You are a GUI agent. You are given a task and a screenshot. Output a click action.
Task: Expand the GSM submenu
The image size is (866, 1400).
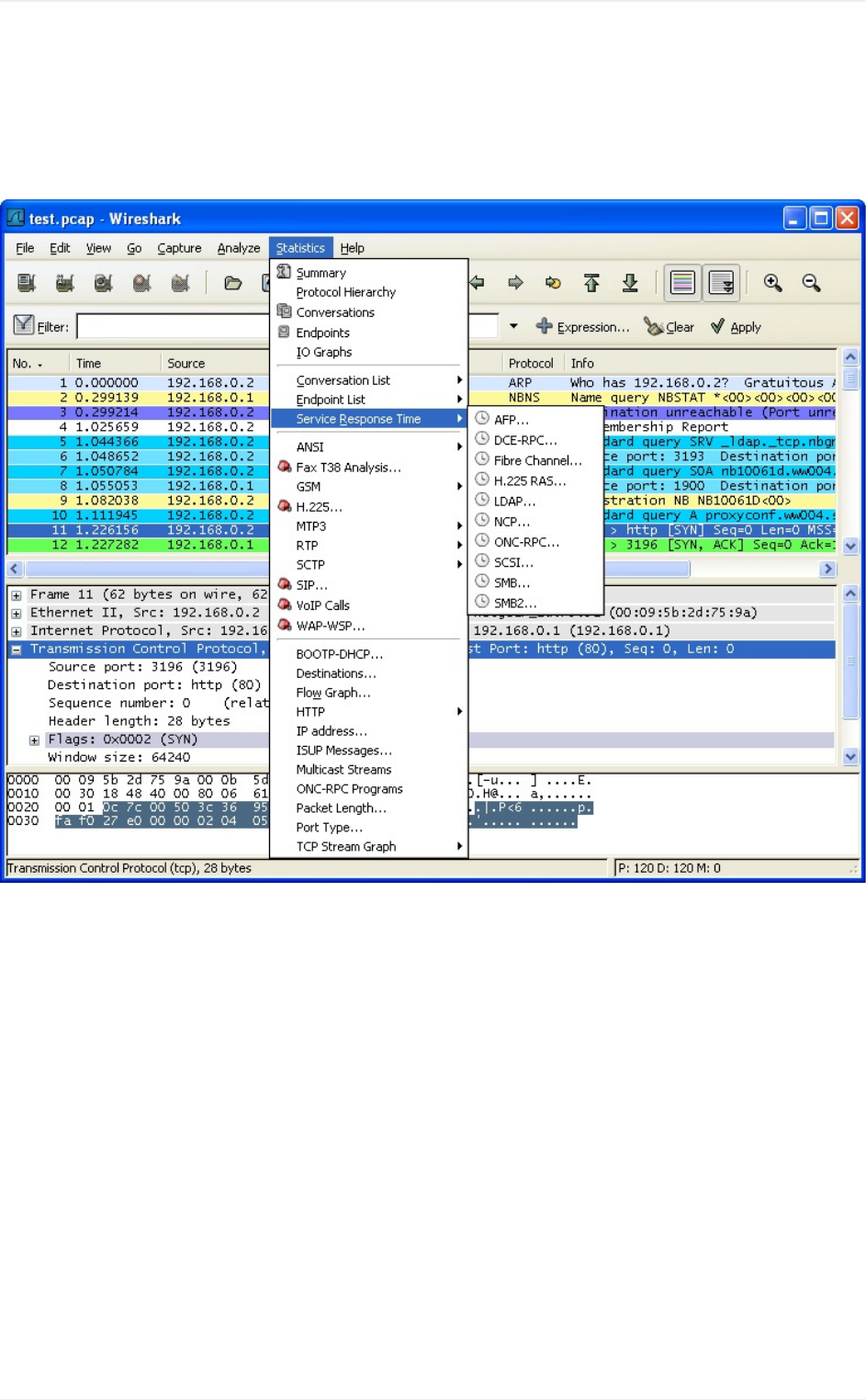coord(369,487)
